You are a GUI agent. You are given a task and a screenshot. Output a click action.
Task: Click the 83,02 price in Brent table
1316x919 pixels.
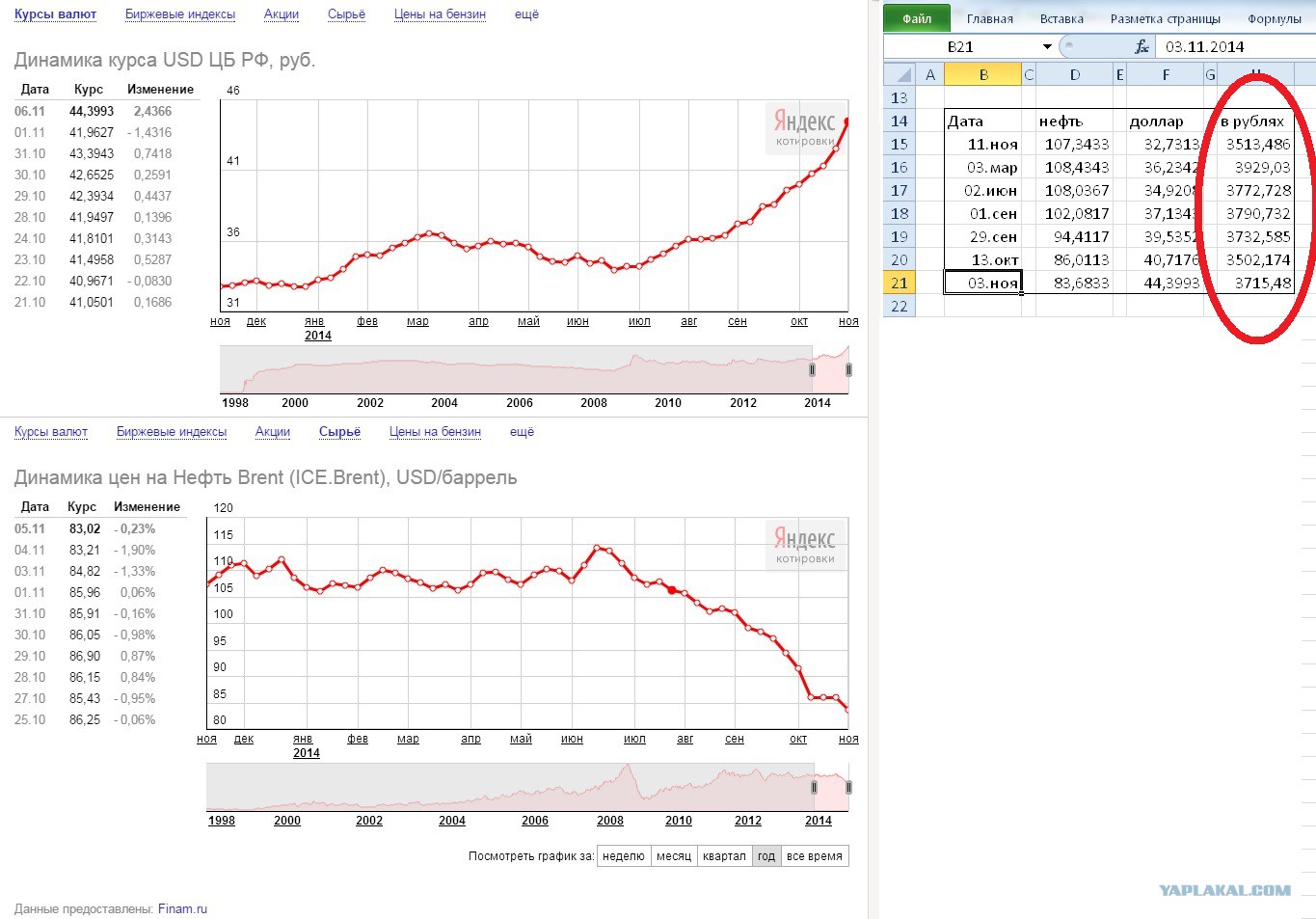pos(85,528)
